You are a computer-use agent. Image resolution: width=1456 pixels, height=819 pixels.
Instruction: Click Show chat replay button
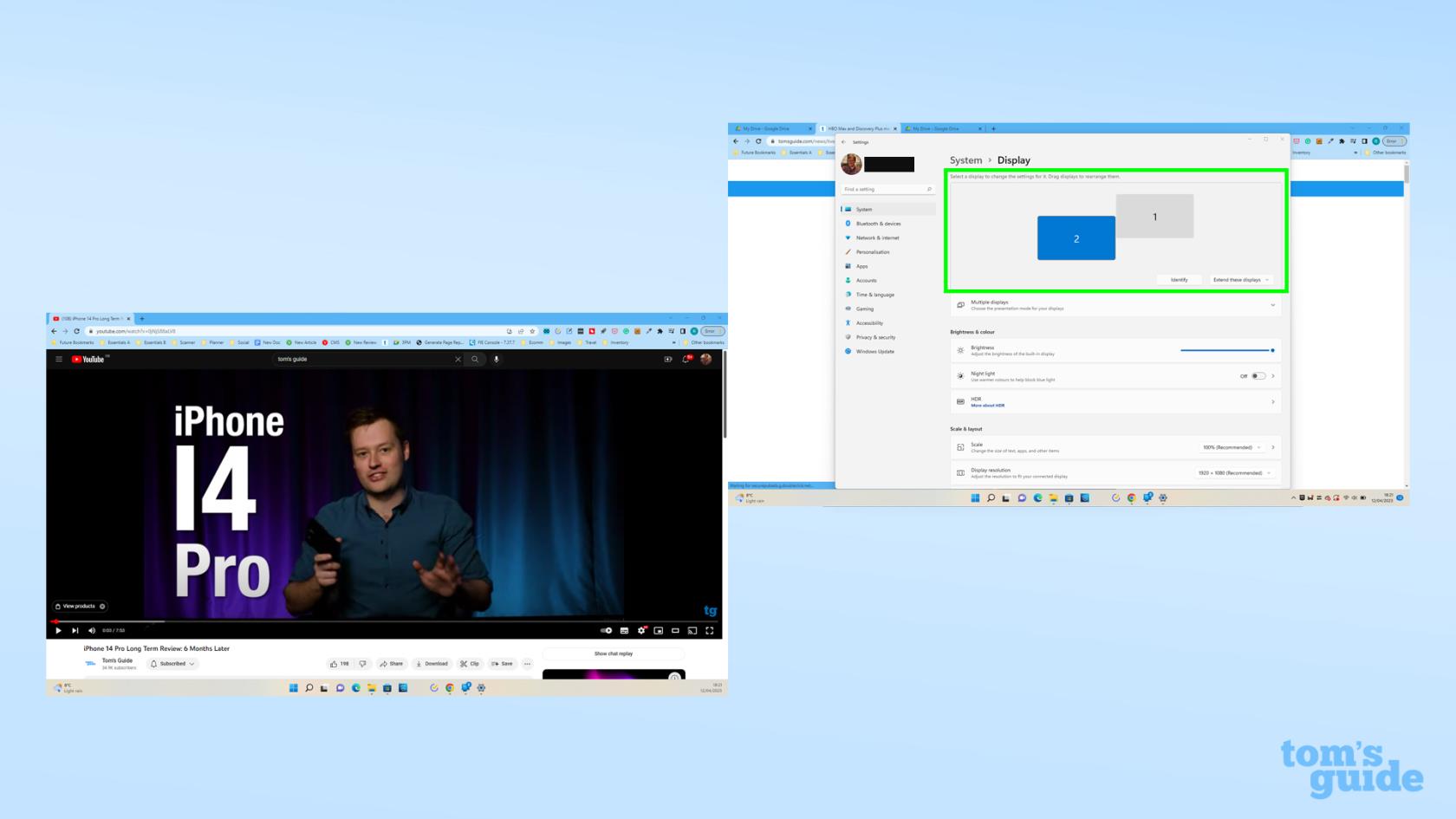[614, 653]
